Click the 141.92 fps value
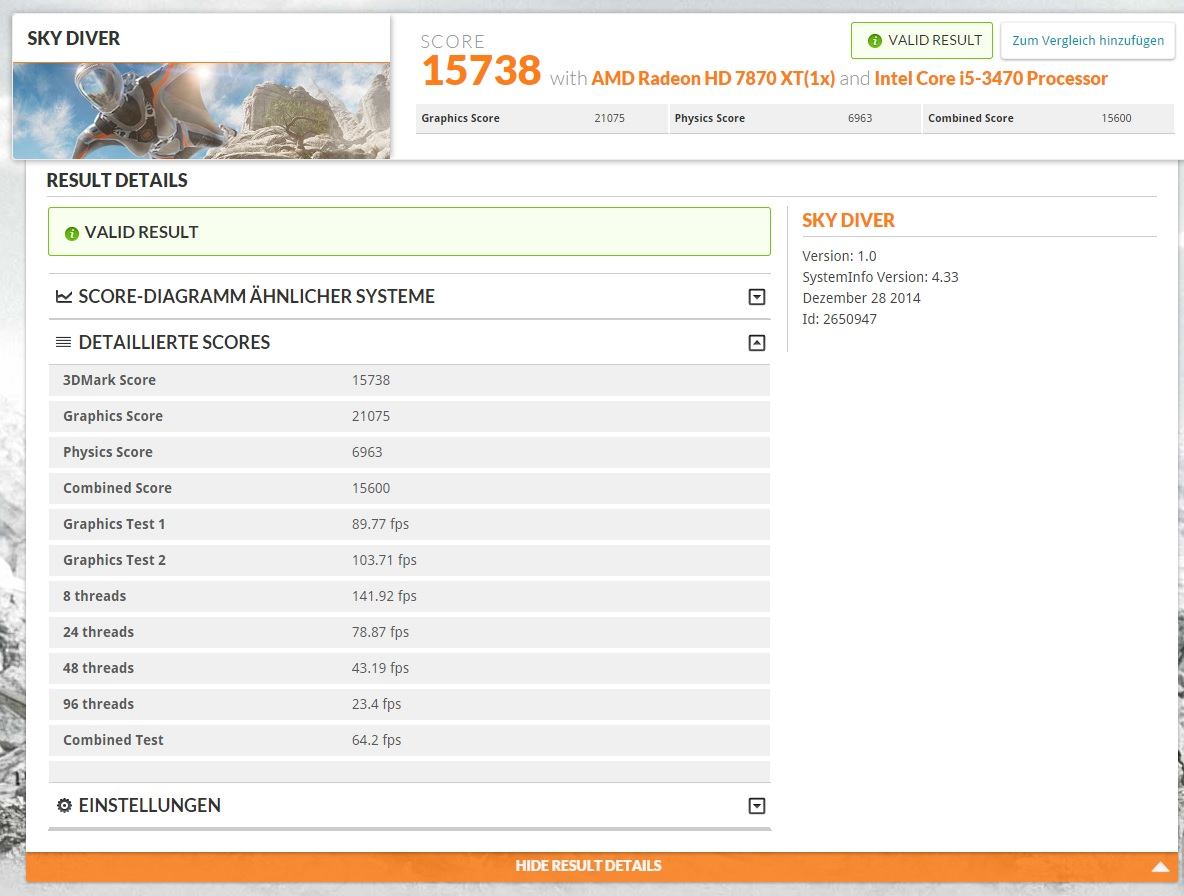 [x=384, y=596]
